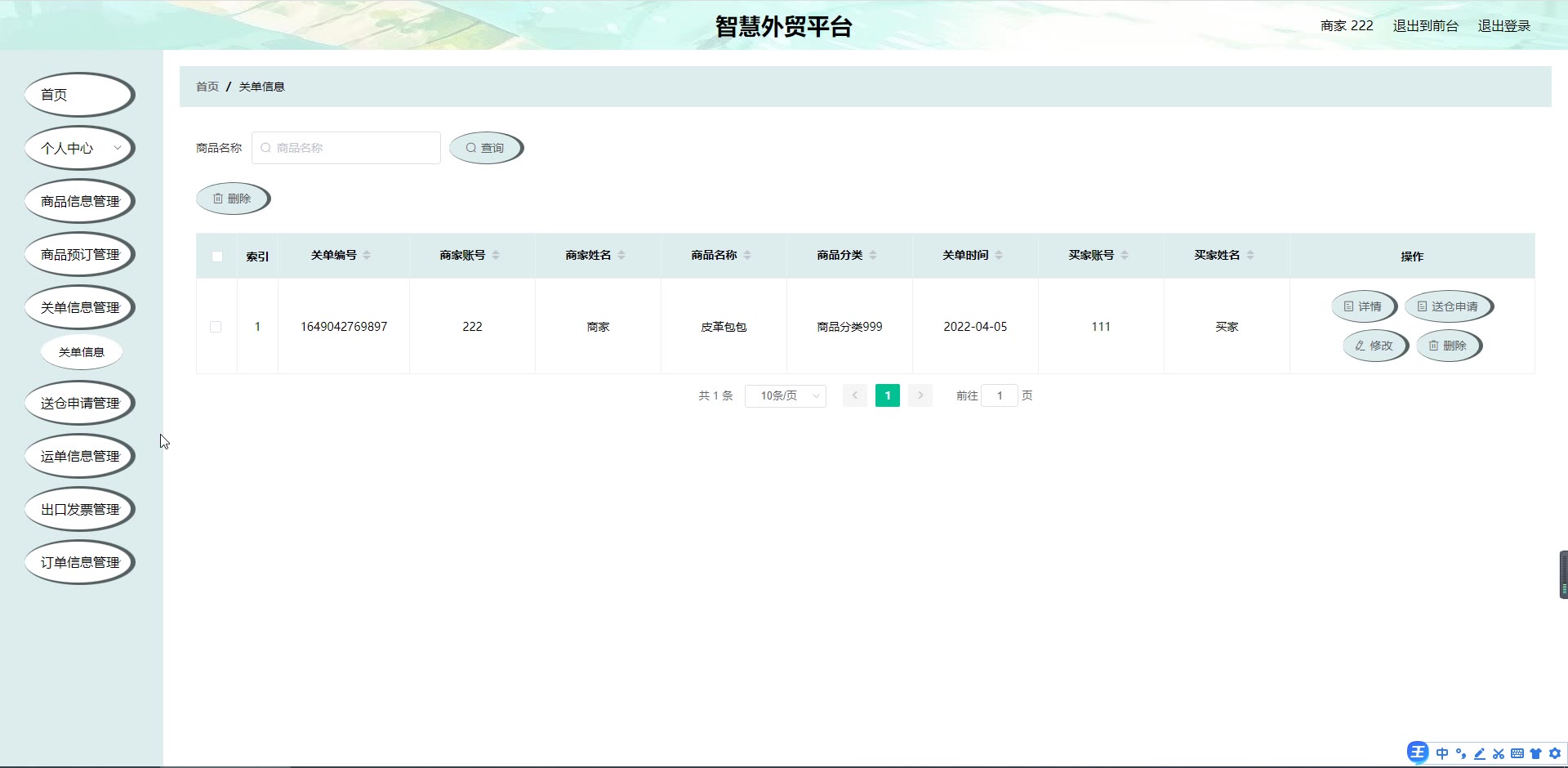Sort table by 商品名称 column arrows
1568x768 pixels.
pyautogui.click(x=747, y=256)
